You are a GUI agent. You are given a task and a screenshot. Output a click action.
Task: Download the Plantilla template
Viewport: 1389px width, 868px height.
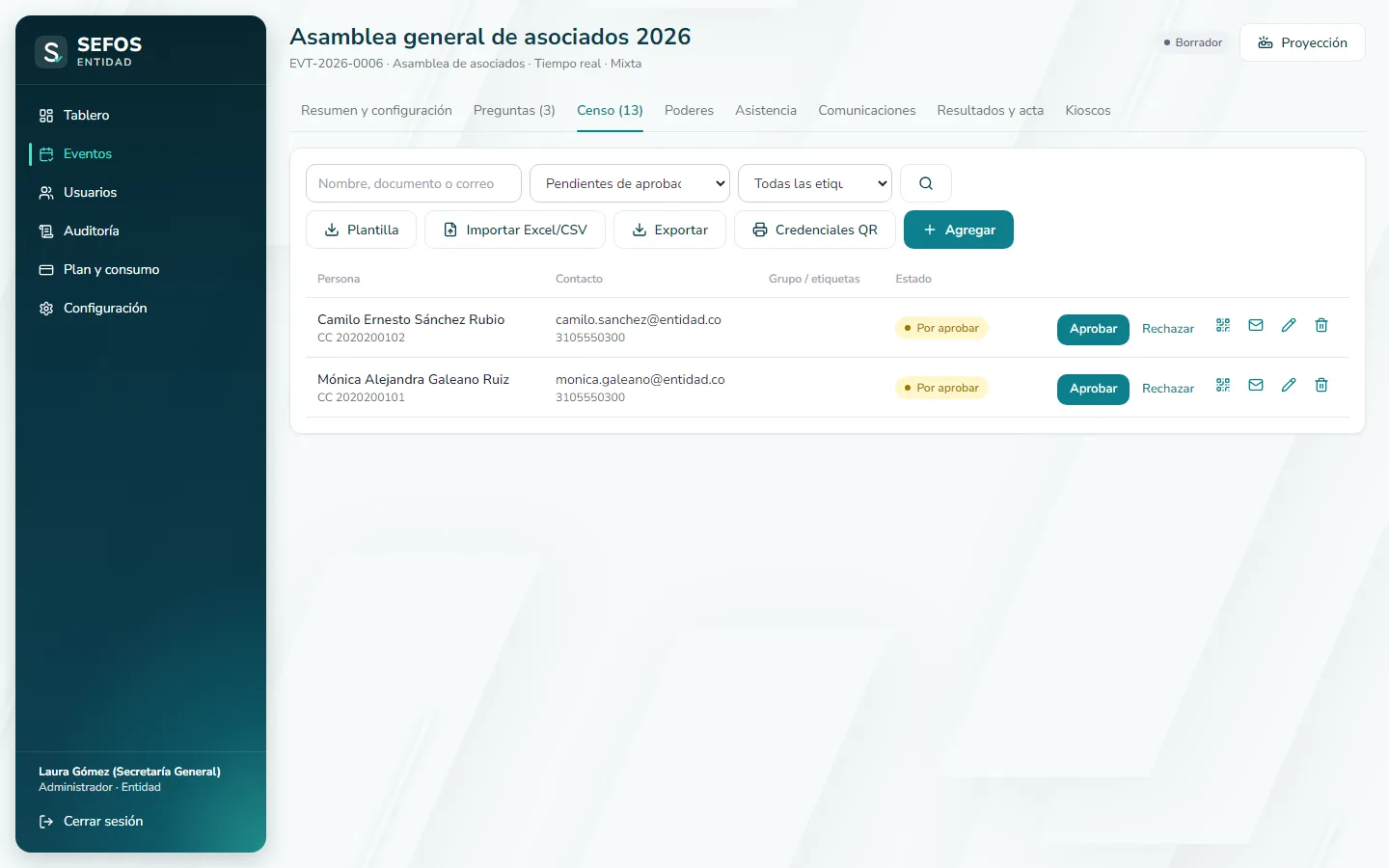pyautogui.click(x=362, y=230)
